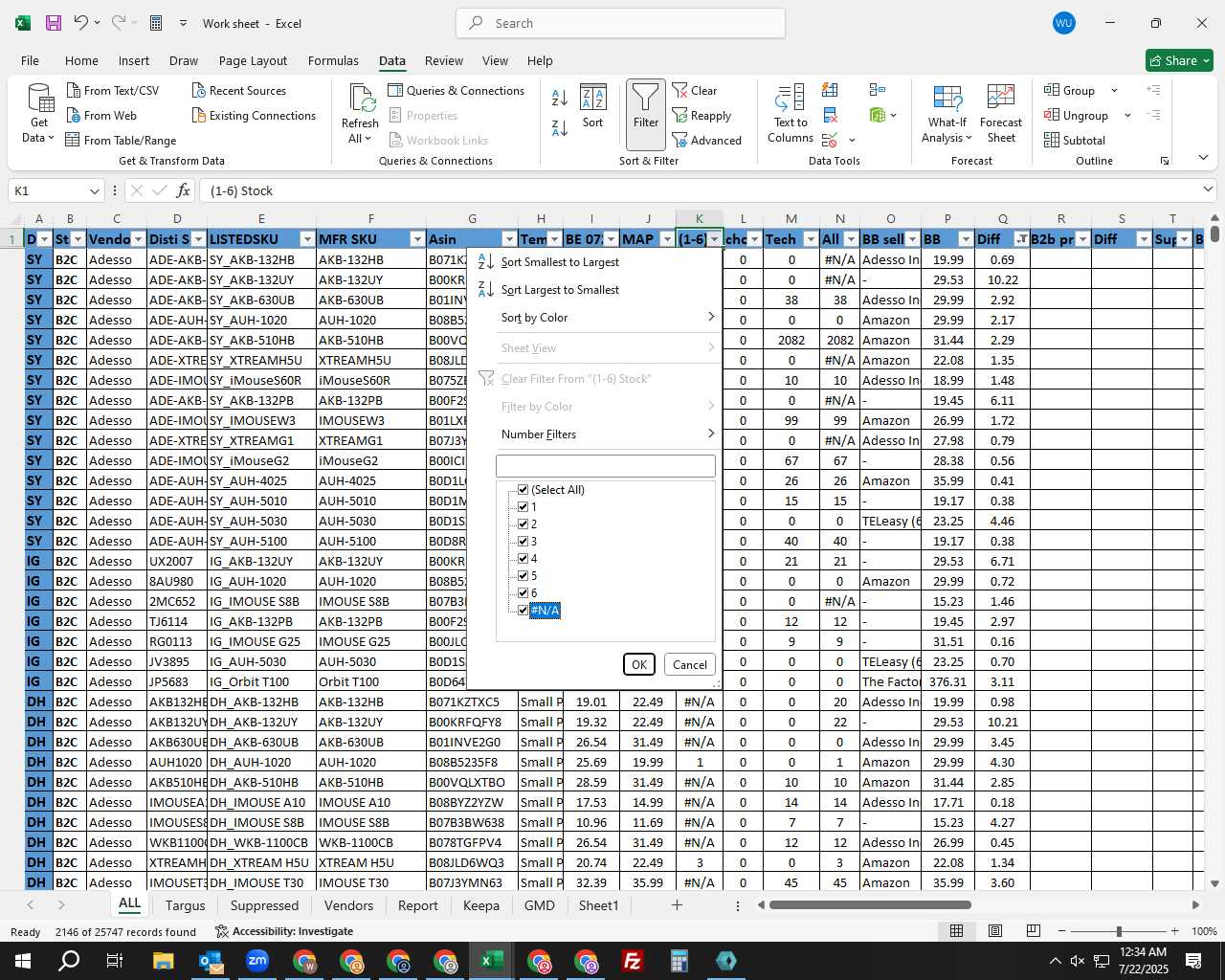Screen dimensions: 1225x980
Task: Open Existing Connections
Action: [x=254, y=115]
